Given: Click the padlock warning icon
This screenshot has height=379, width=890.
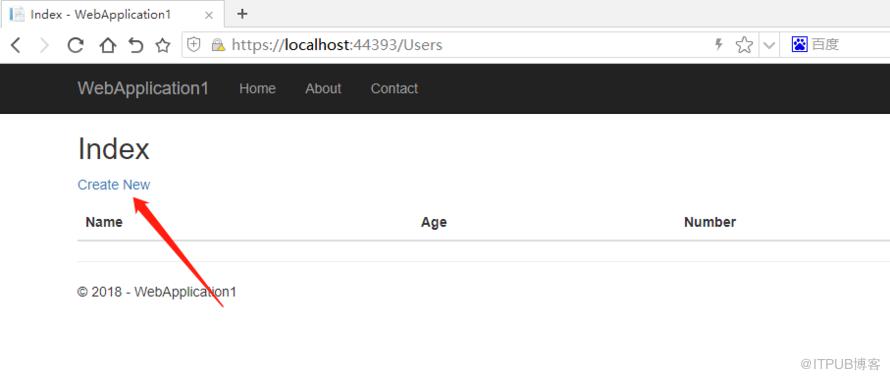Looking at the screenshot, I should tap(218, 45).
